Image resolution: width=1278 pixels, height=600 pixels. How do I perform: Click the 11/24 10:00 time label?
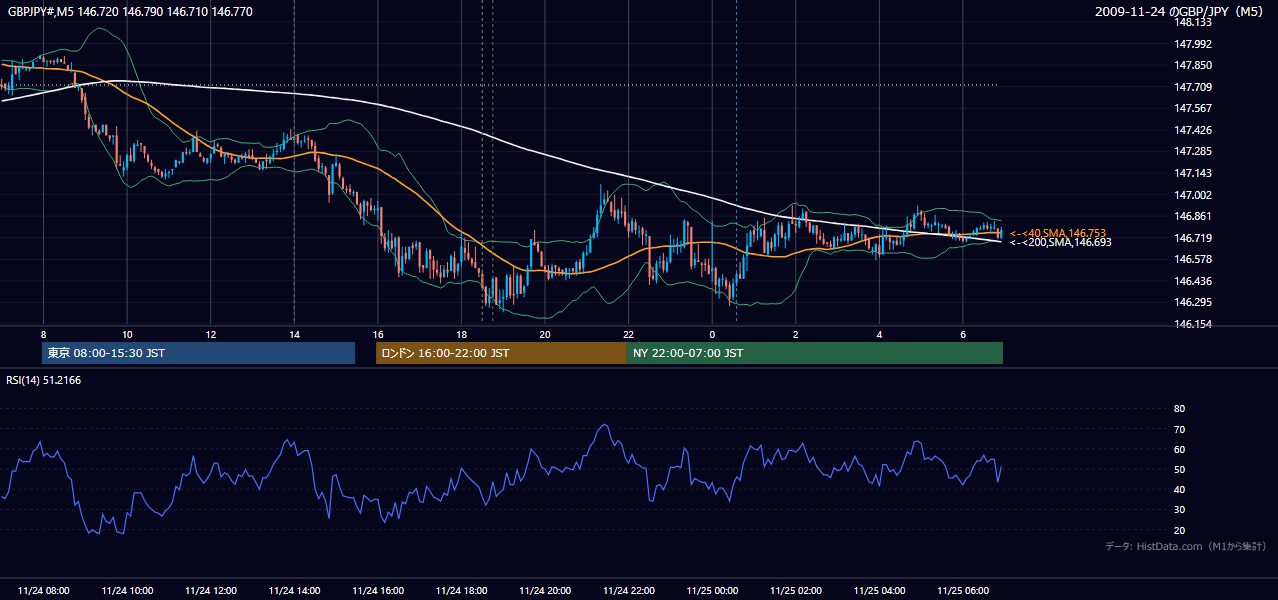pyautogui.click(x=127, y=590)
